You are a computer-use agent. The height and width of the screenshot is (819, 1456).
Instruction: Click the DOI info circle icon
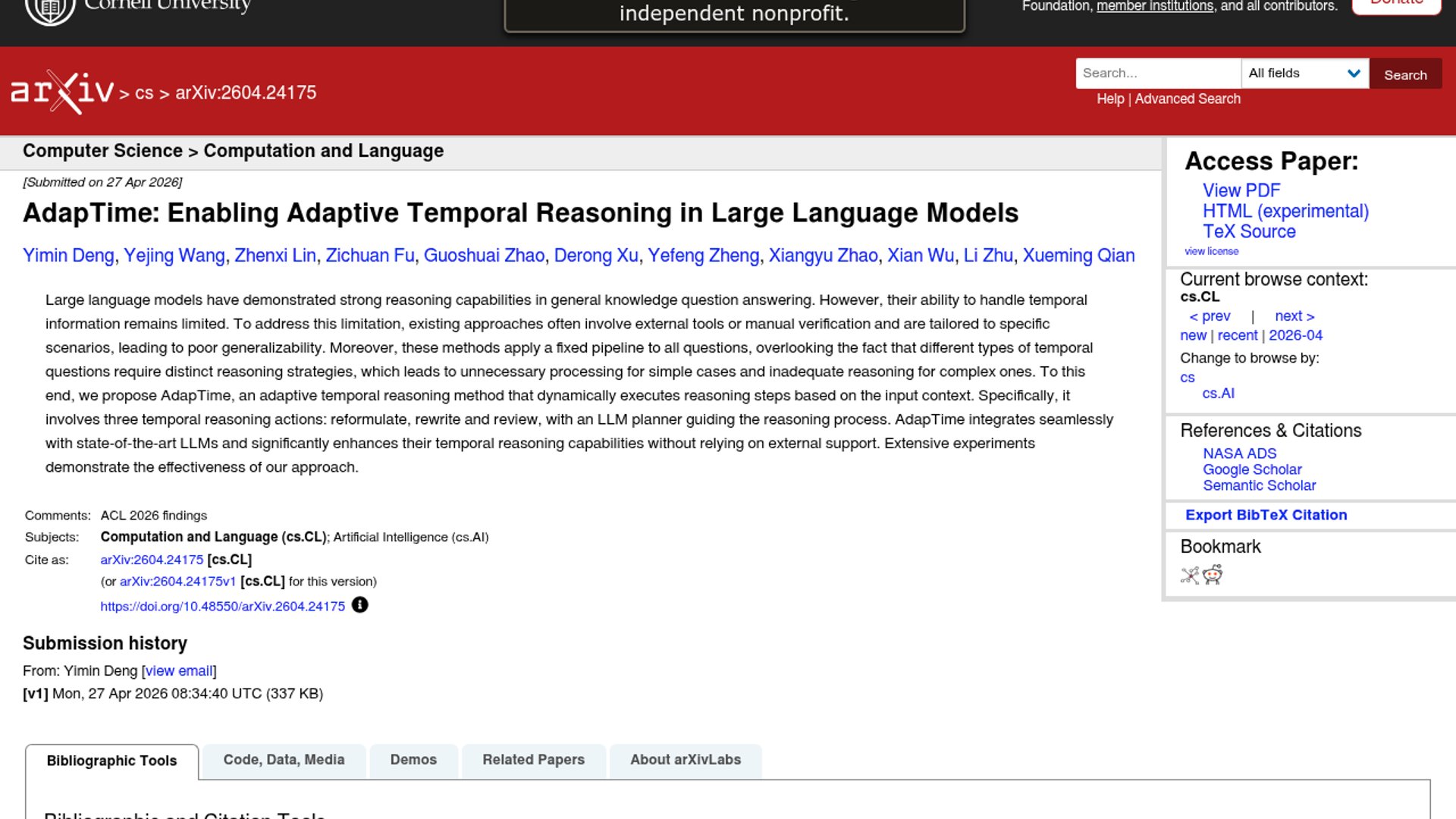360,605
